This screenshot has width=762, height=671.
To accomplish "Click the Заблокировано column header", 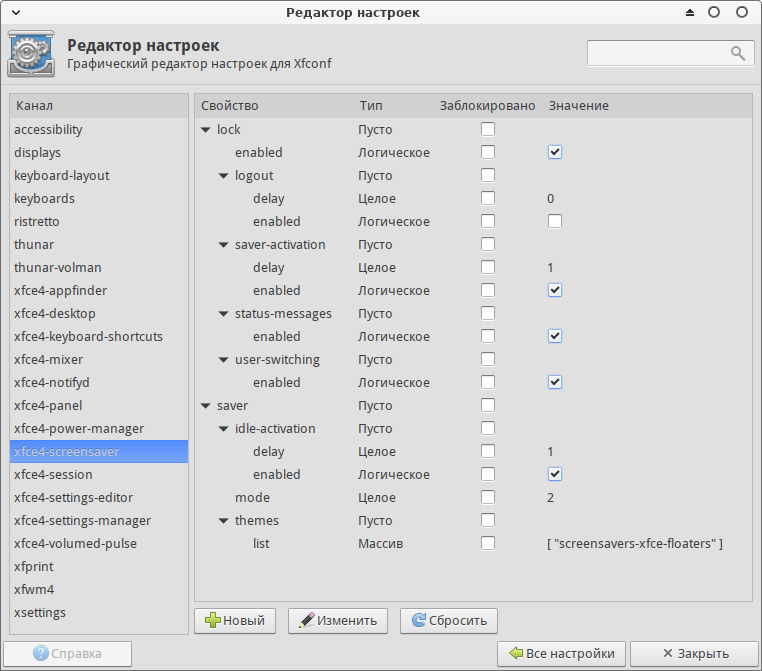I will (488, 106).
